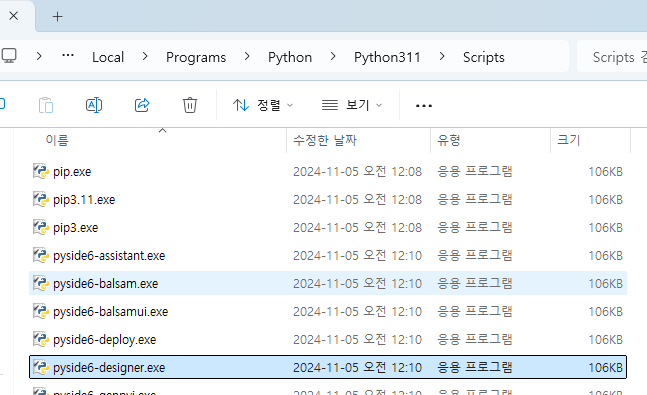647x395 pixels.
Task: Show hidden breadcrumb folders via ellipsis
Action: [68, 55]
